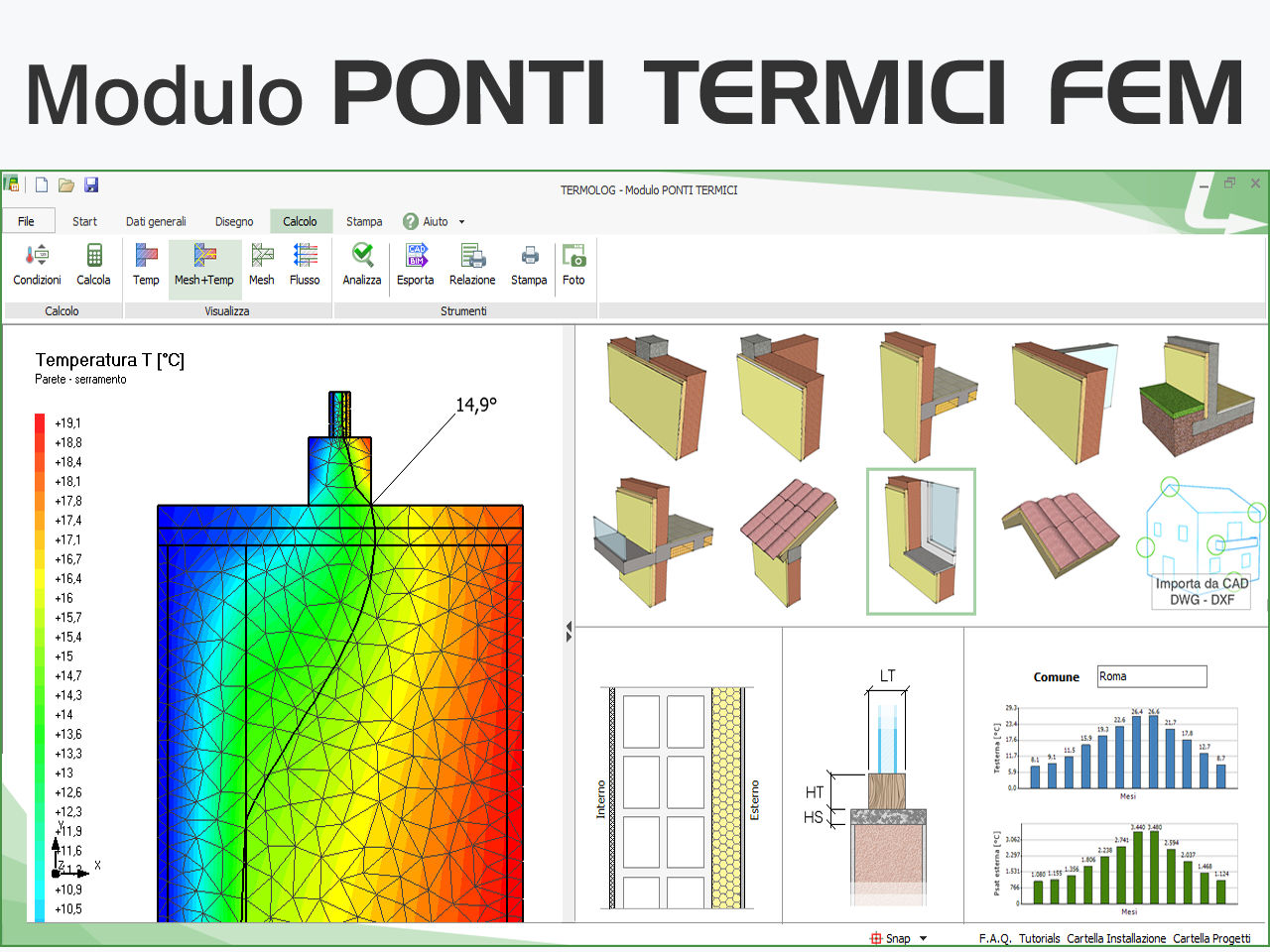Save the project using the save icon
The width and height of the screenshot is (1270, 952).
[x=91, y=184]
